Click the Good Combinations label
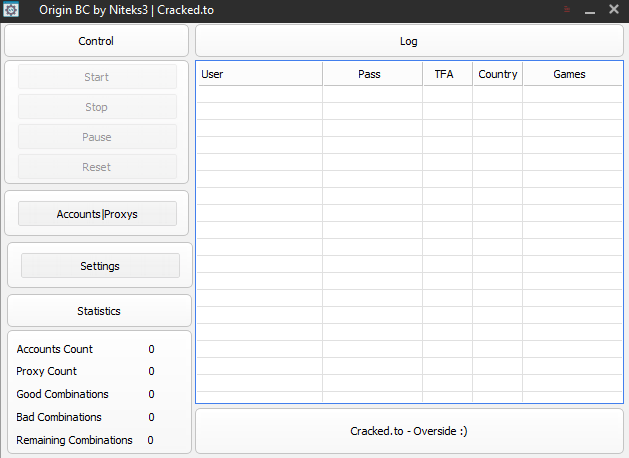Viewport: 629px width, 458px height. coord(62,394)
